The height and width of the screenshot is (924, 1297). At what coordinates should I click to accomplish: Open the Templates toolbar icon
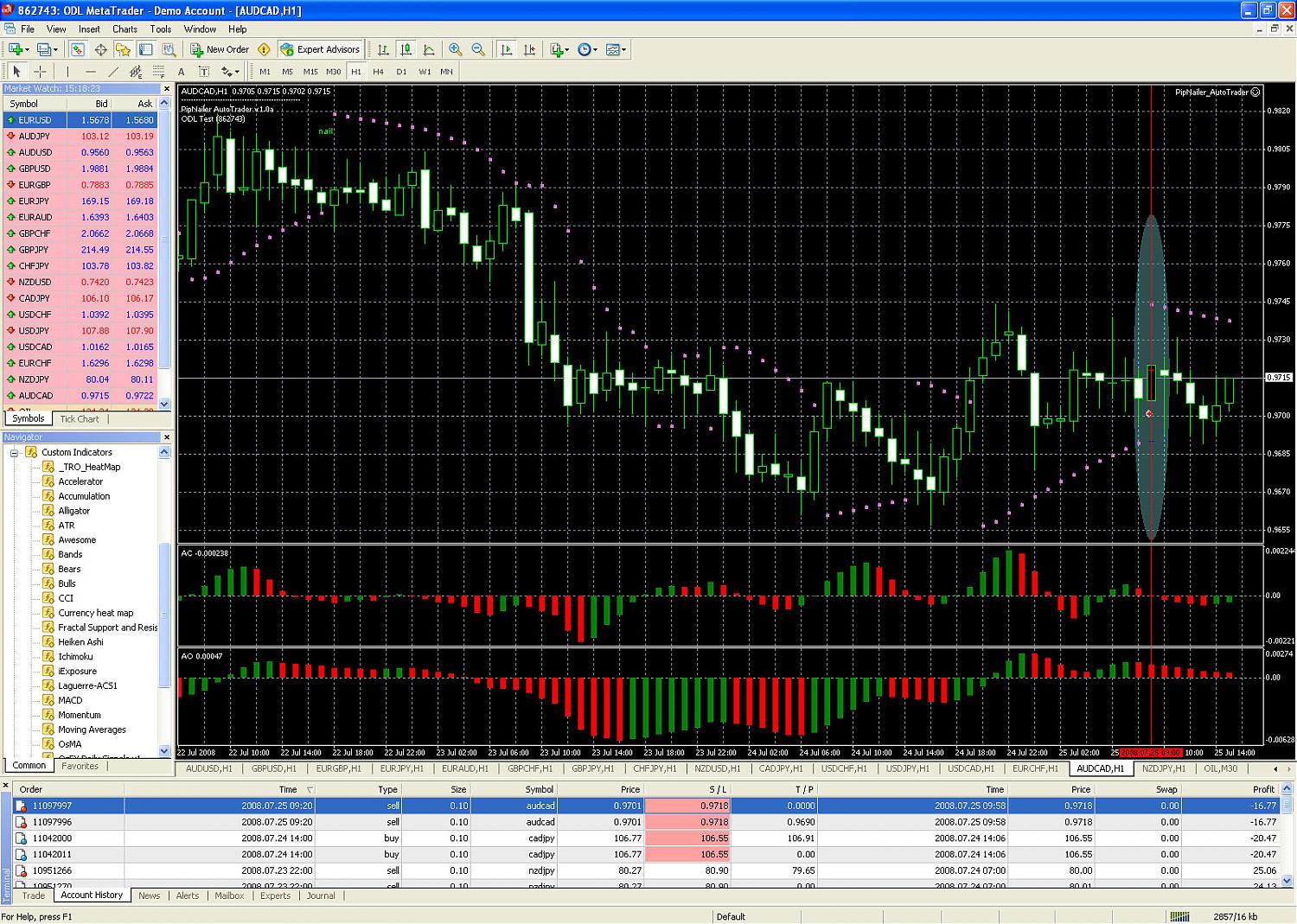click(613, 49)
